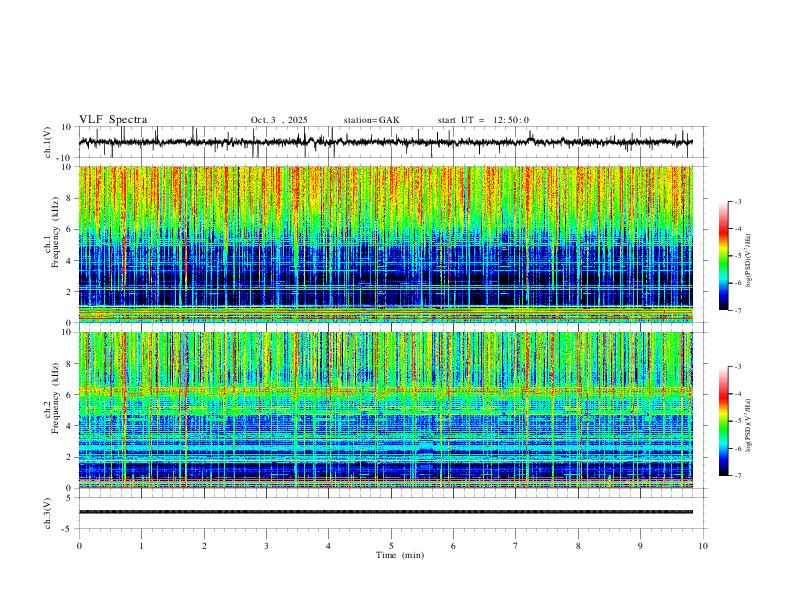The height and width of the screenshot is (612, 792).
Task: Click the ch.2 "Frequency (kHz)" axis label
Action: tap(55, 398)
